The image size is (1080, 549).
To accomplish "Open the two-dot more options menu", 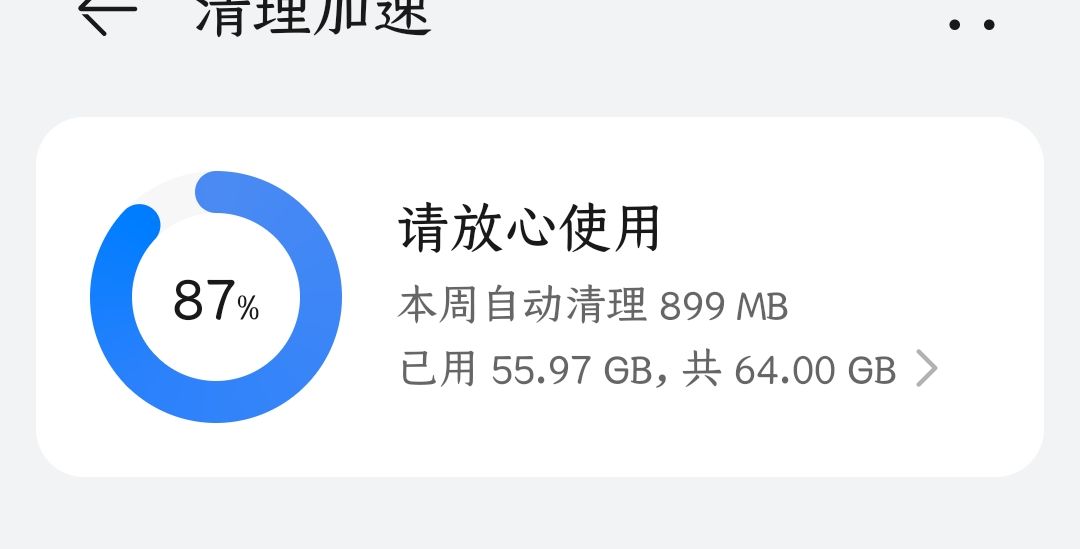I will 972,24.
